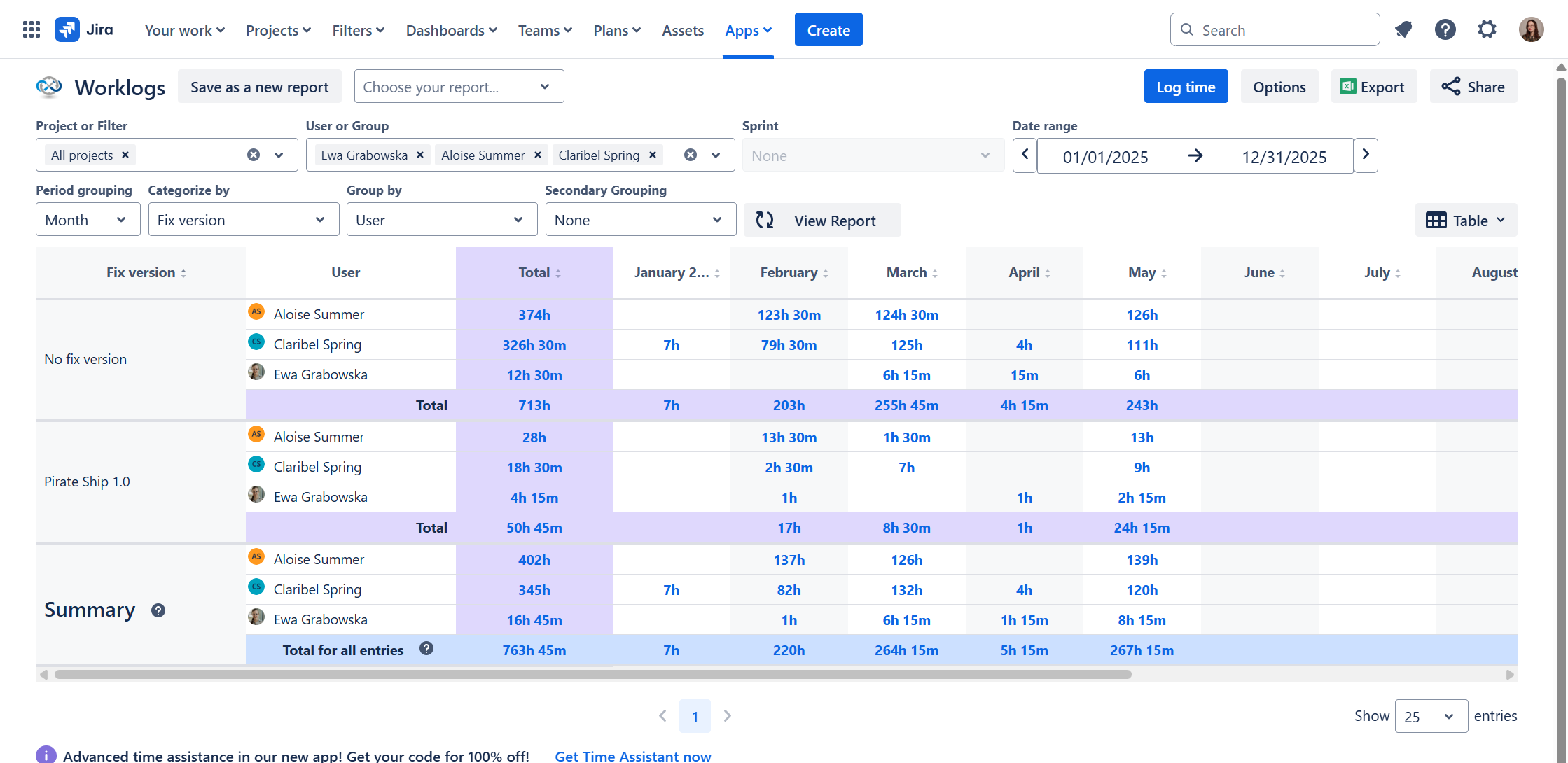Open the help question mark icon
The image size is (1568, 763).
coord(1445,30)
